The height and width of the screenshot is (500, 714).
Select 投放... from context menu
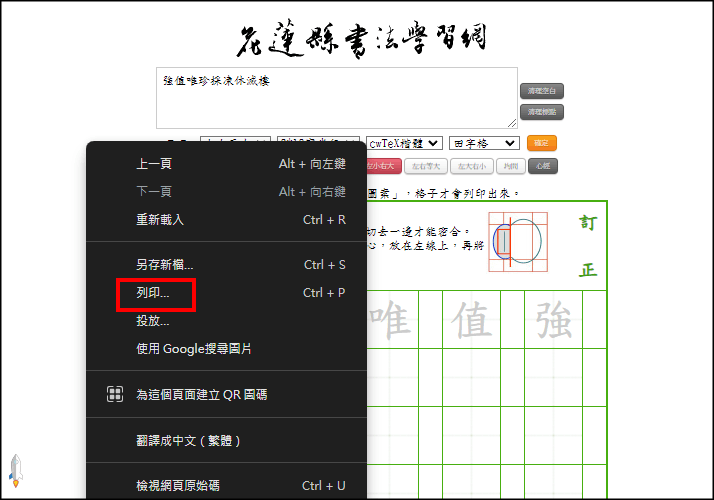click(x=226, y=321)
